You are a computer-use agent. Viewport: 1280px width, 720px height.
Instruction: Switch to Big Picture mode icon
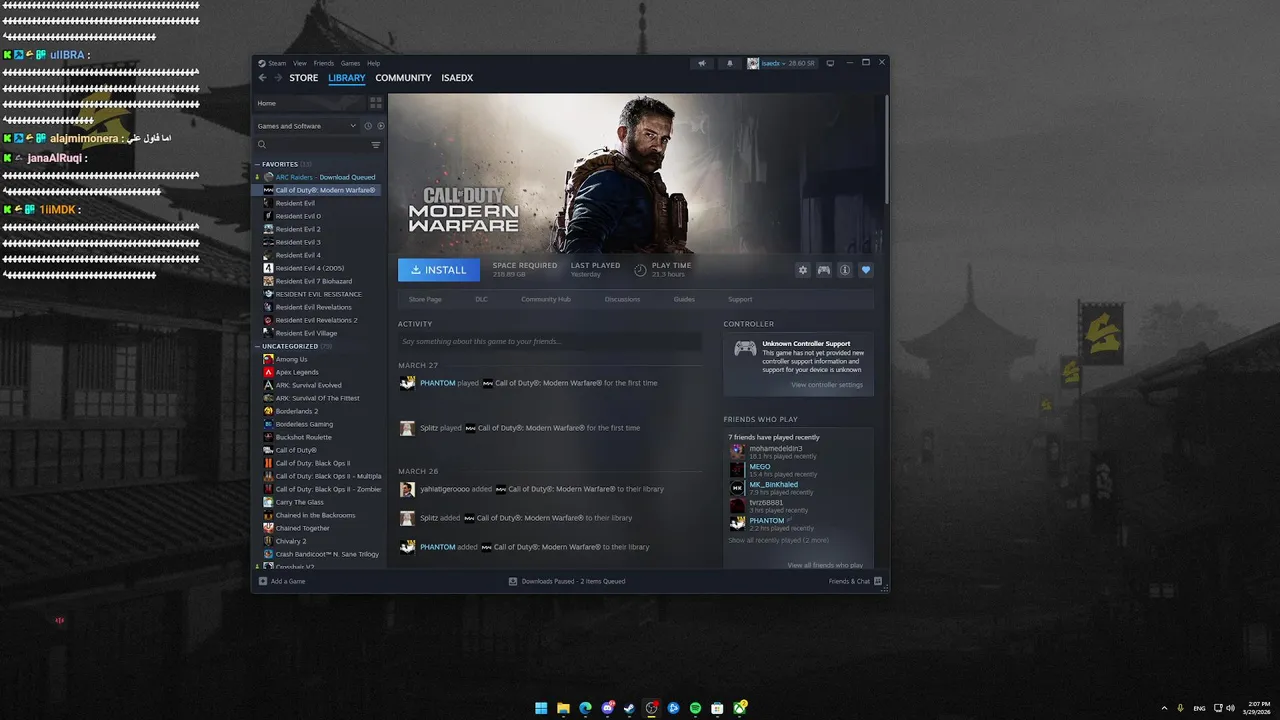[x=830, y=63]
